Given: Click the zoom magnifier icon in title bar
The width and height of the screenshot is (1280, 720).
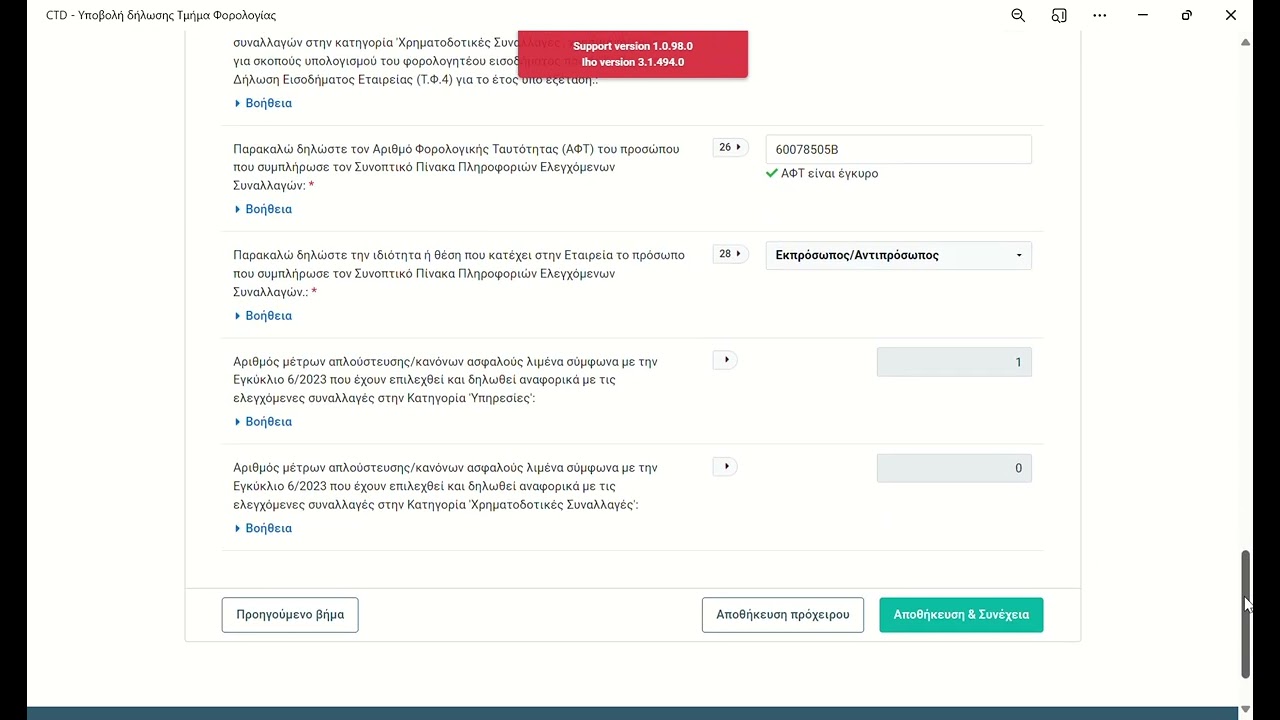Looking at the screenshot, I should [1018, 15].
